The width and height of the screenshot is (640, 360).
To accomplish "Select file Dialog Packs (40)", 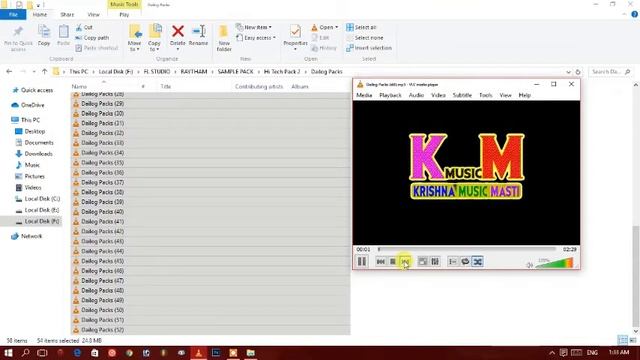I will 102,211.
